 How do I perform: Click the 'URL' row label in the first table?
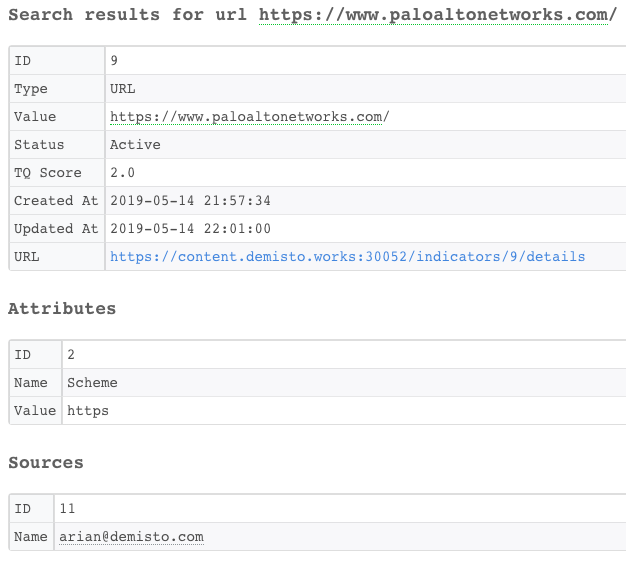(26, 256)
